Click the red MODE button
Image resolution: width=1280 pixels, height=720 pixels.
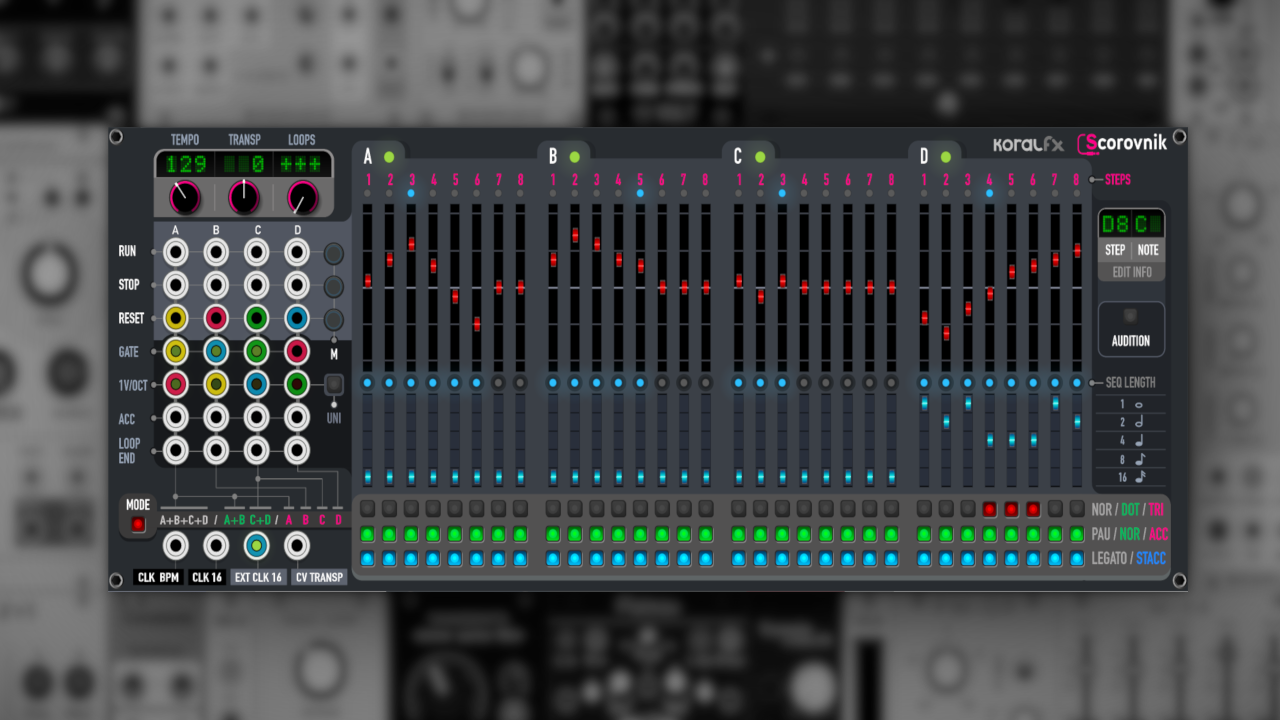click(138, 524)
